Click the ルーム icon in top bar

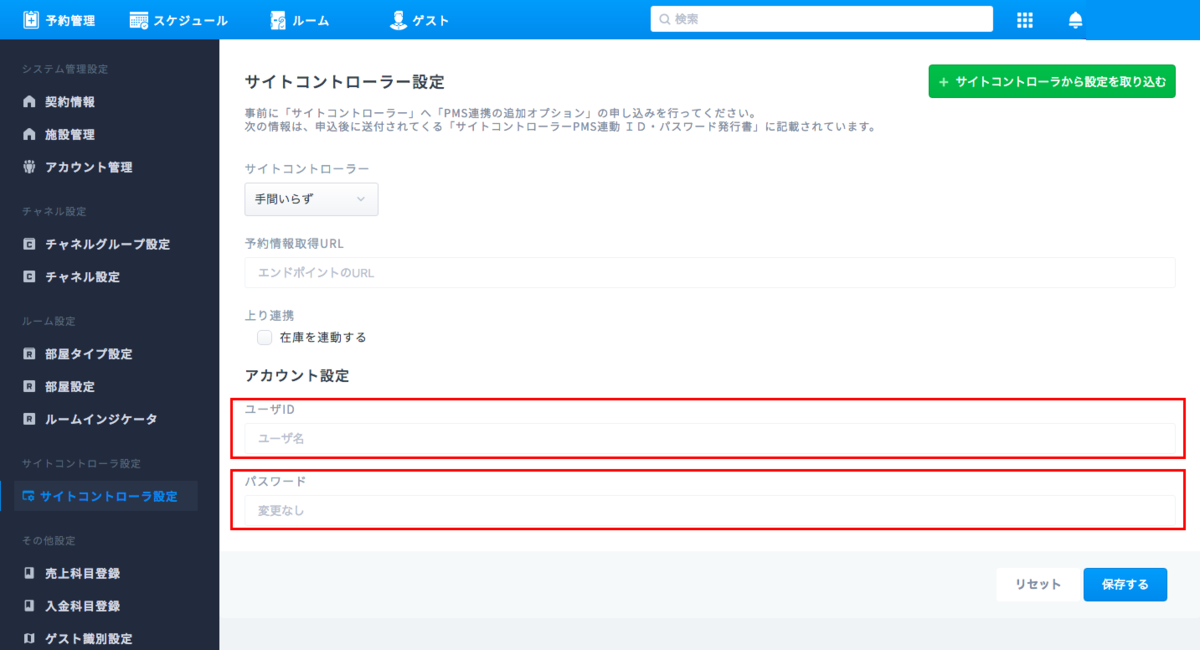278,20
